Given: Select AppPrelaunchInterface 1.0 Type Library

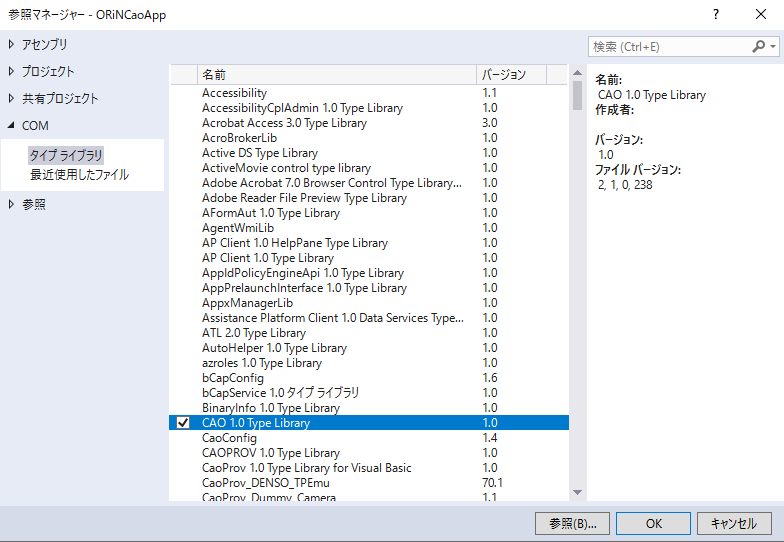Looking at the screenshot, I should click(369, 288).
